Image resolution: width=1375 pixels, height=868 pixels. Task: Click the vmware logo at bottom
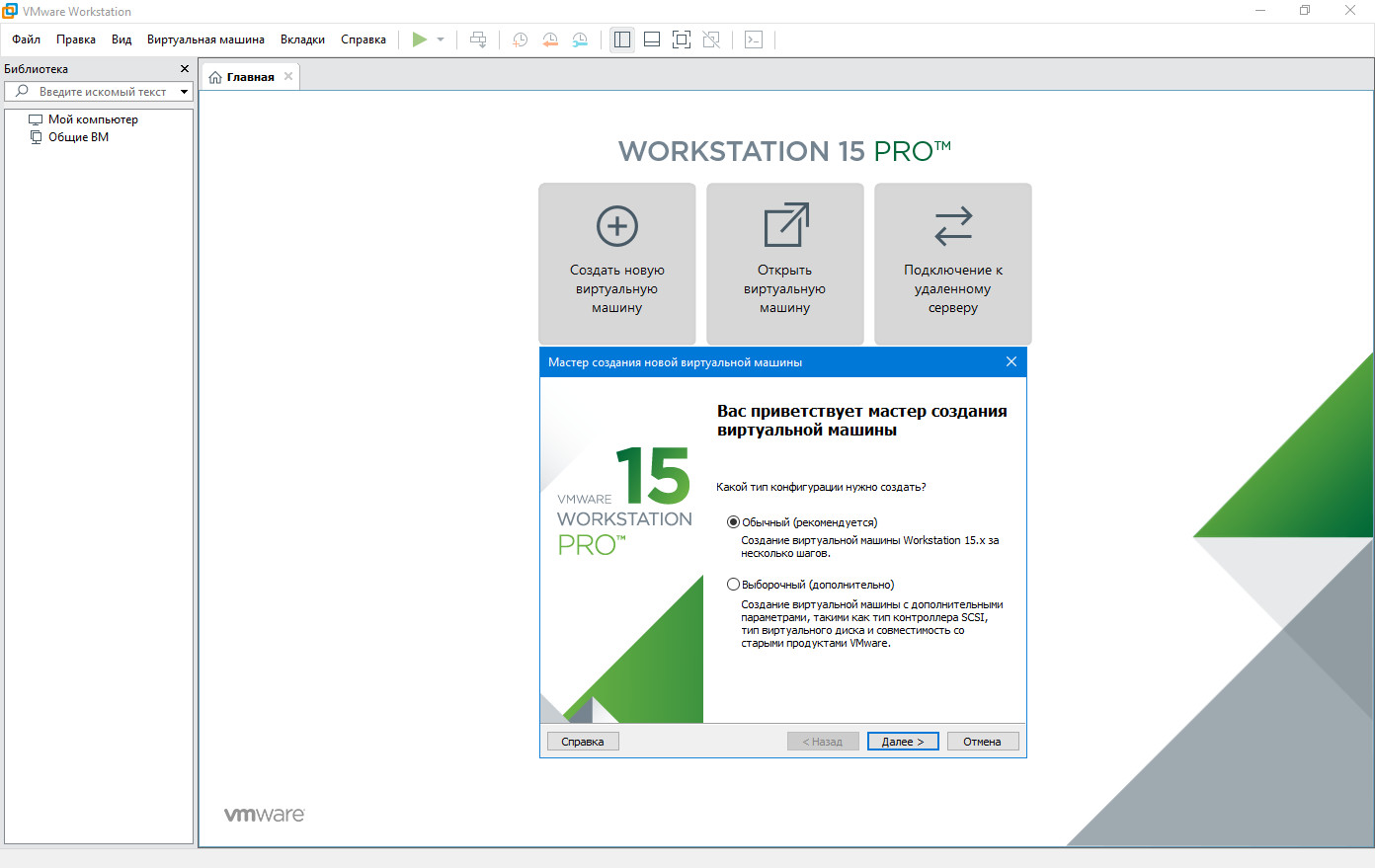(265, 815)
